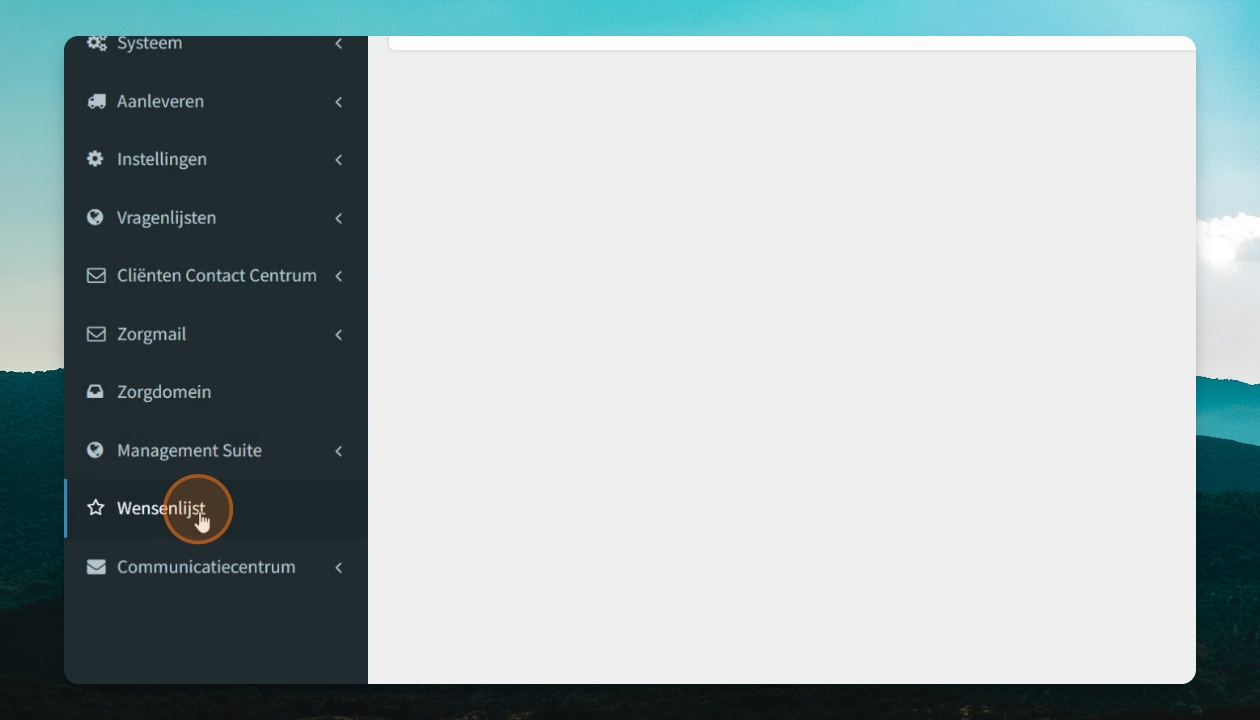Expand the Cliënten Contact Centrum chevron

339,276
